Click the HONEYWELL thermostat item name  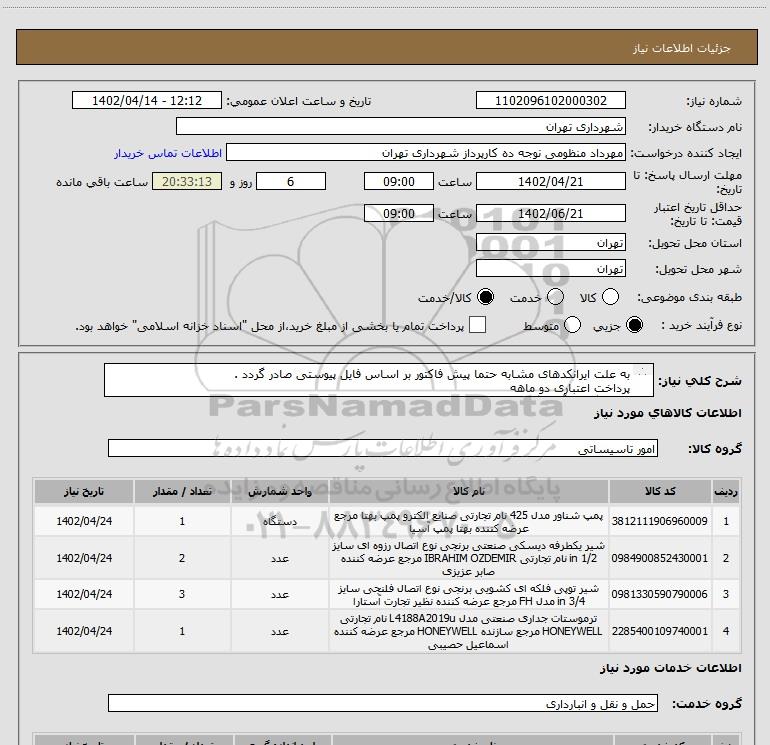coord(468,631)
